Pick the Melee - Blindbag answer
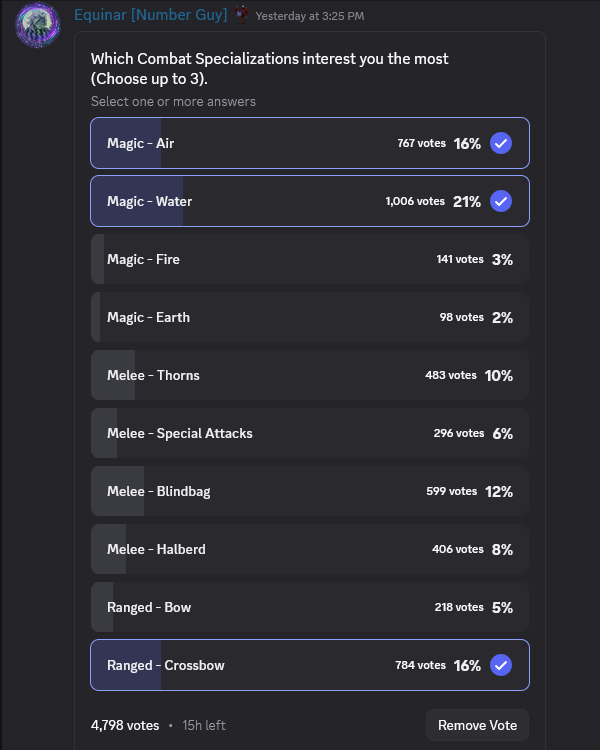This screenshot has height=750, width=600. tap(309, 491)
